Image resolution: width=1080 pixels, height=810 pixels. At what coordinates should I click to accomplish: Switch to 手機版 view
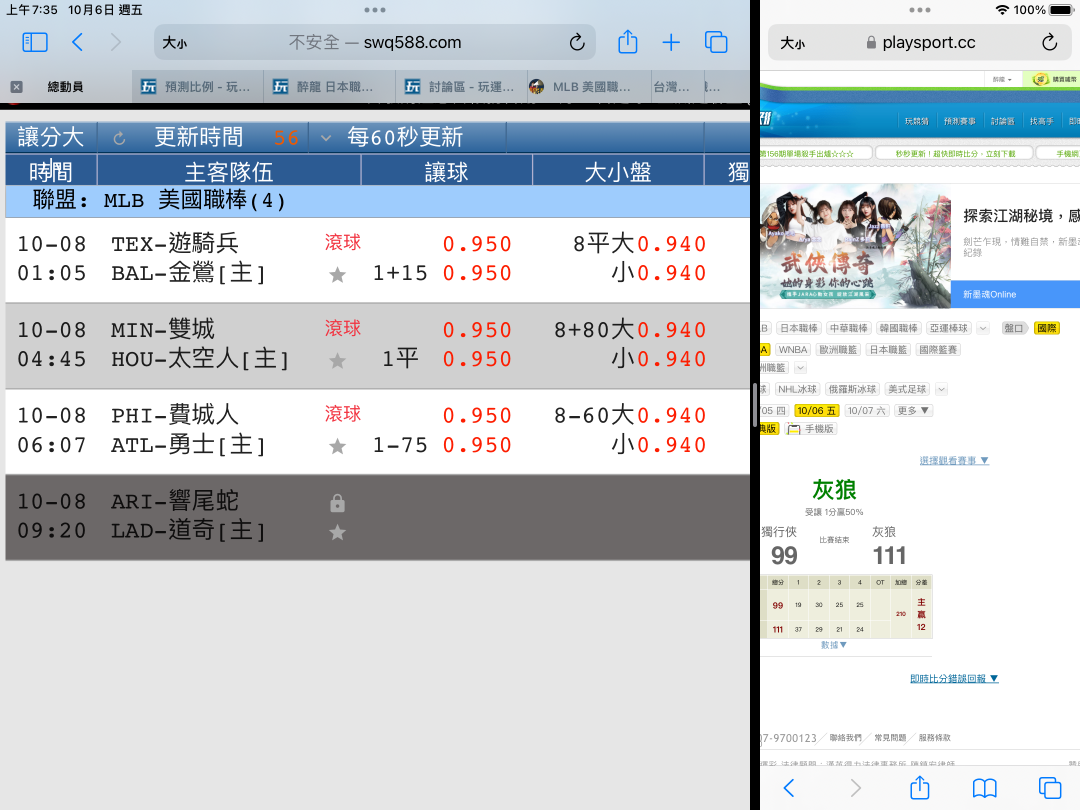[x=811, y=429]
